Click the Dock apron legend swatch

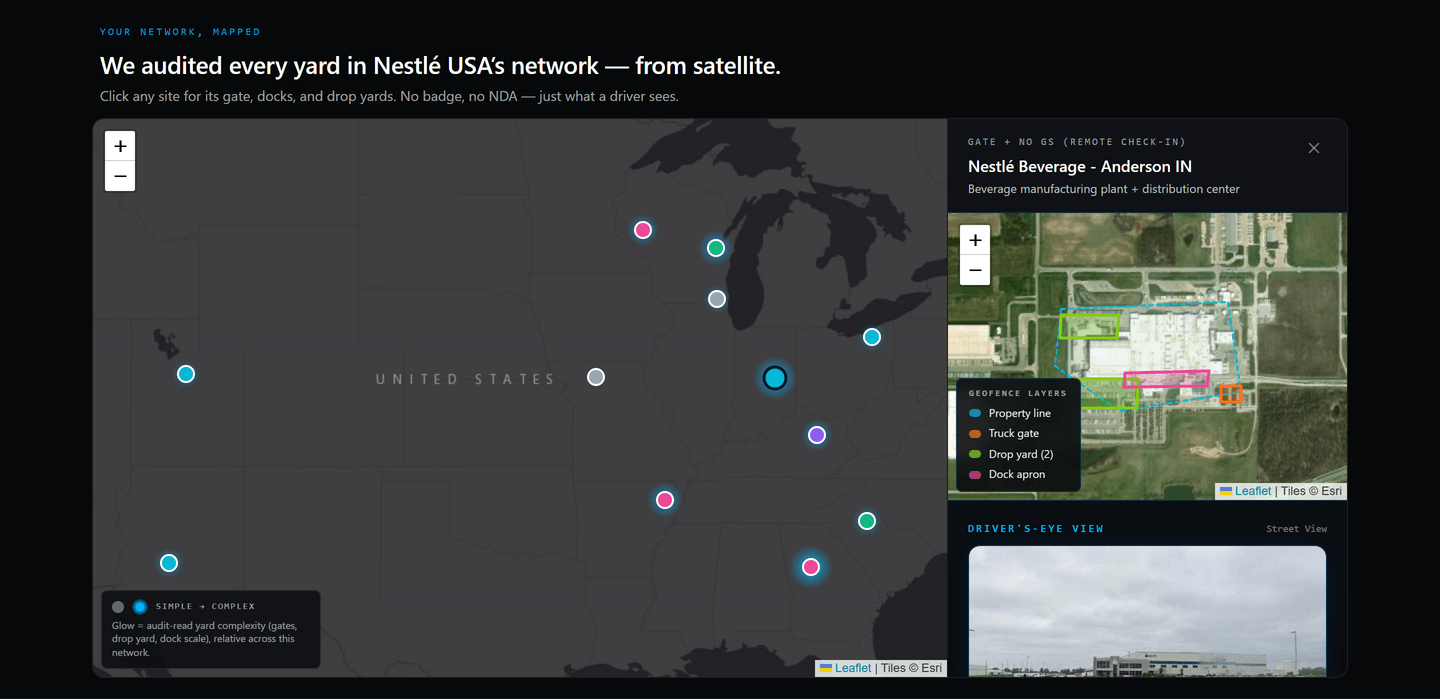coord(975,475)
